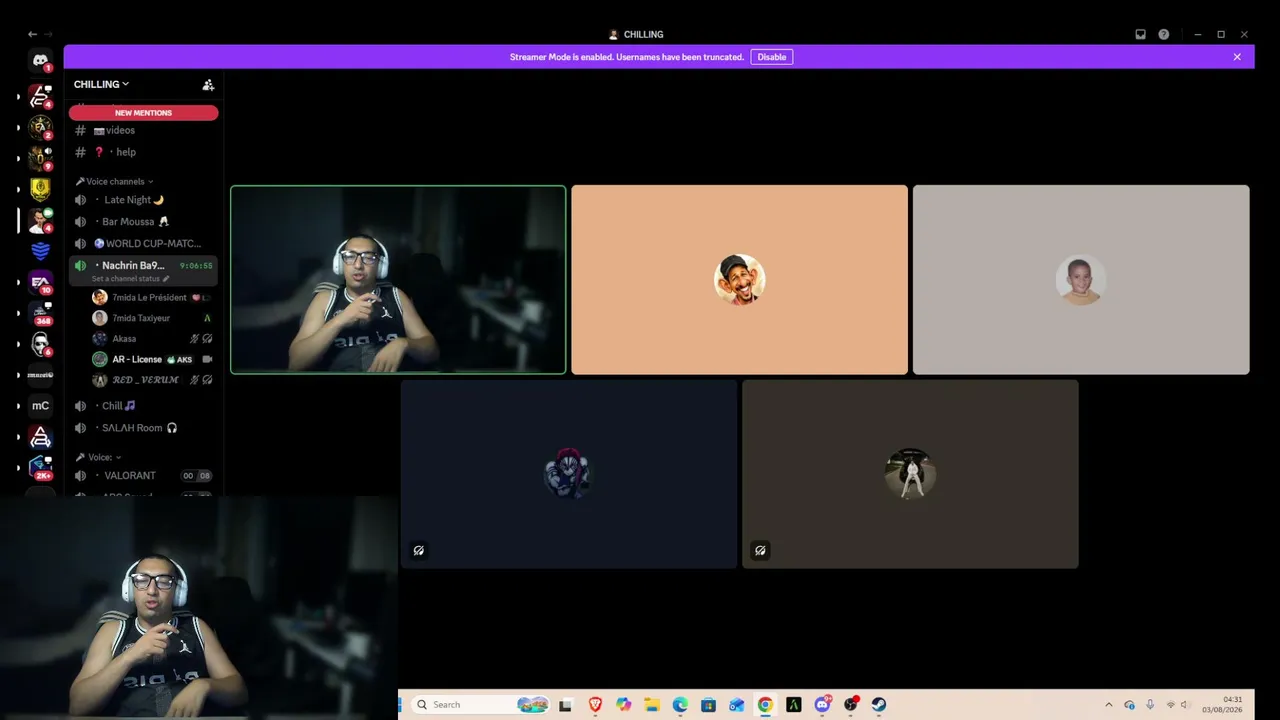Click the AR - License camera icon
This screenshot has height=720, width=1280.
tap(207, 359)
